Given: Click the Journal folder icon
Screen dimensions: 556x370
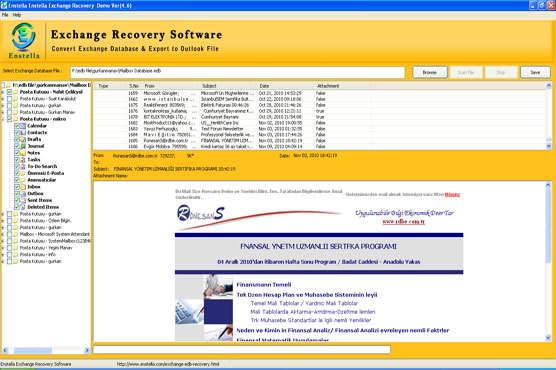Looking at the screenshot, I should pos(23,146).
